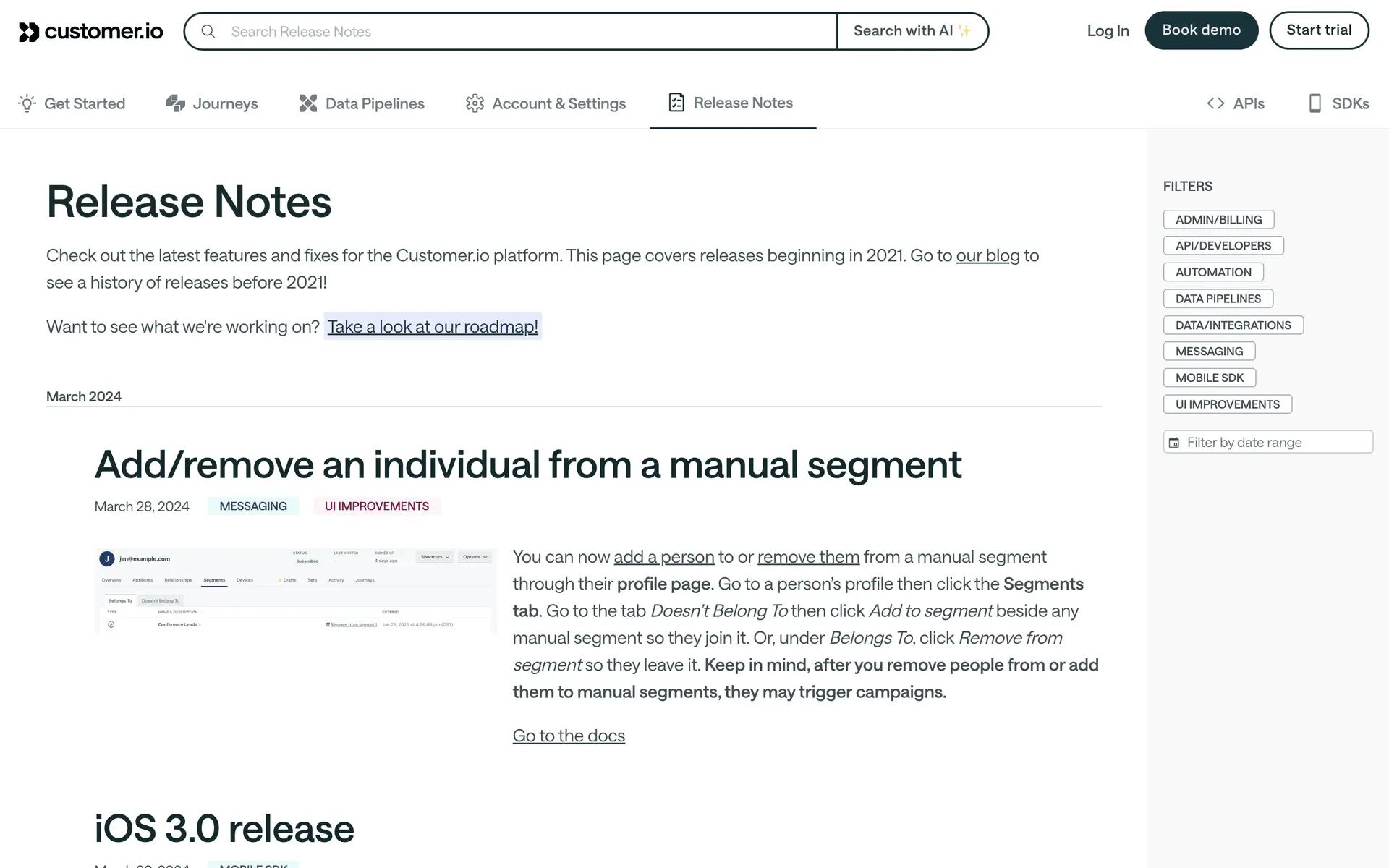This screenshot has width=1389, height=868.
Task: Click the Account & Settings gear icon
Action: (475, 103)
